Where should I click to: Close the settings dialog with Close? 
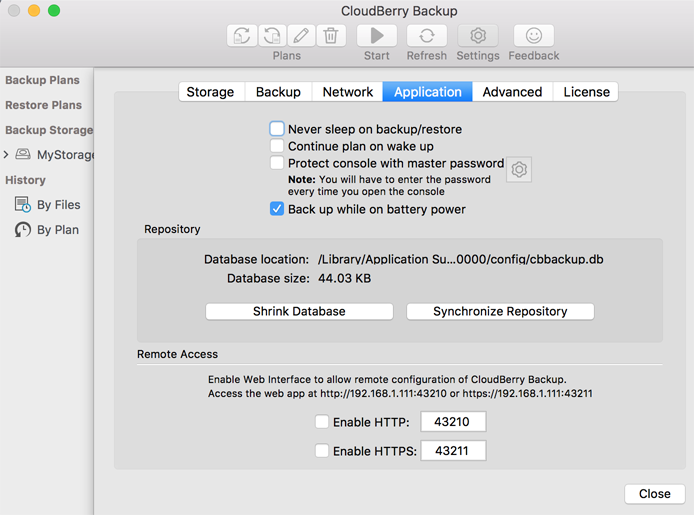click(655, 494)
